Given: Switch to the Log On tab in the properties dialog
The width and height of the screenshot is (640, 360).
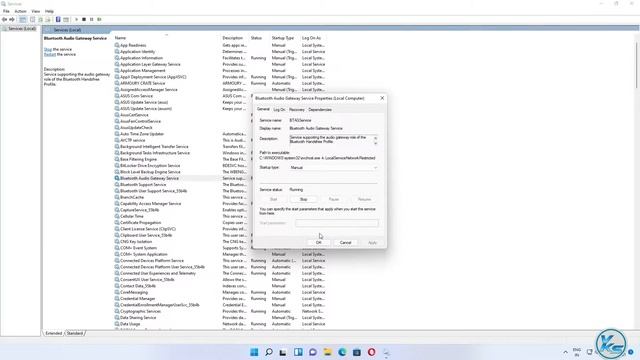Looking at the screenshot, I should tap(279, 110).
